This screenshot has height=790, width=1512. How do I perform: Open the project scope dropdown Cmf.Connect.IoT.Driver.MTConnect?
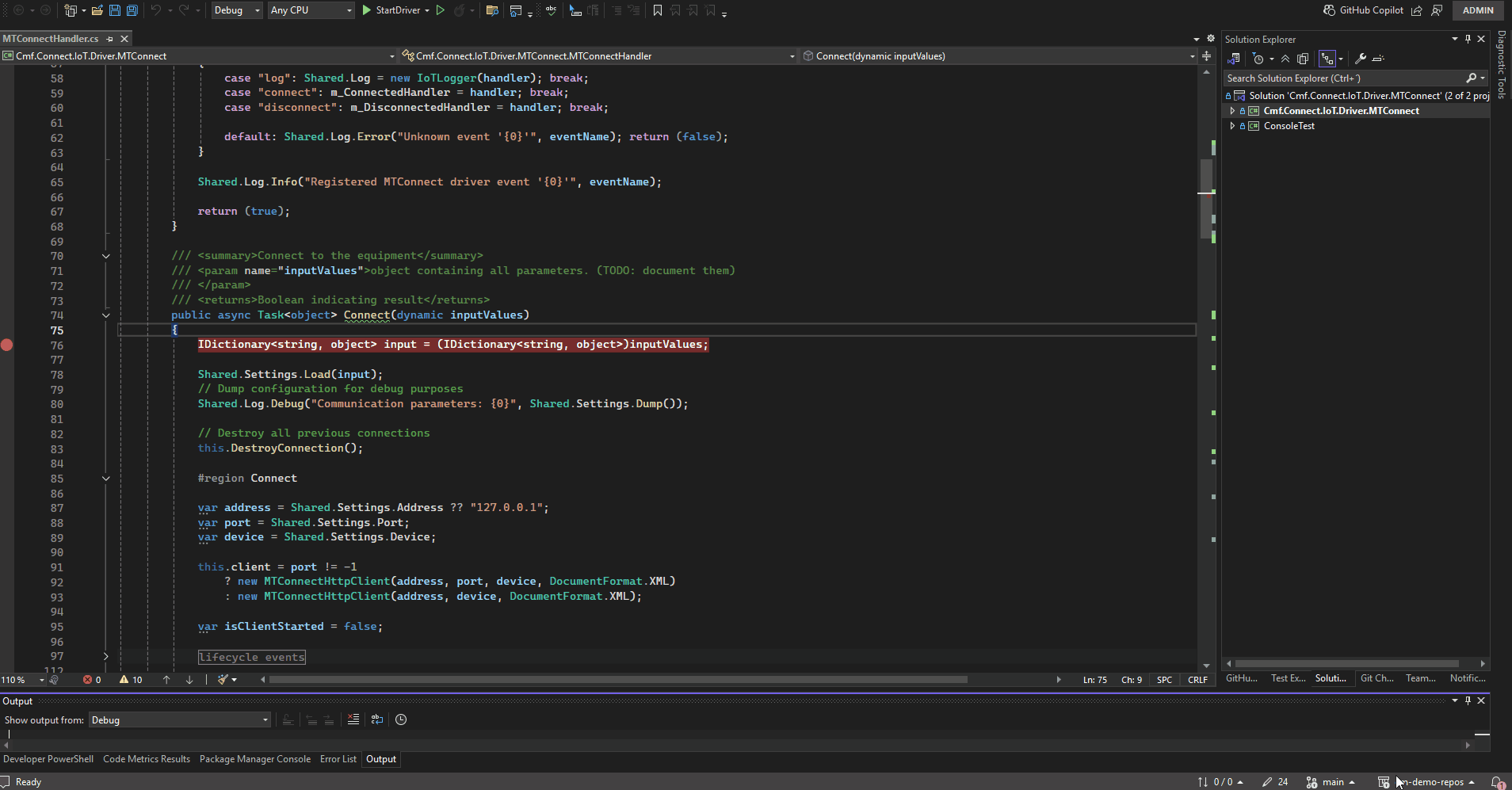tap(198, 55)
